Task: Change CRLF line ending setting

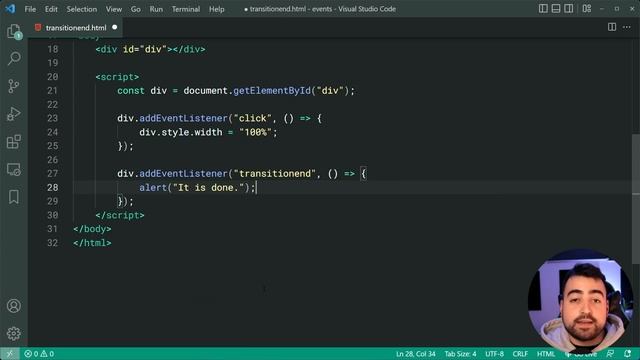Action: pyautogui.click(x=520, y=354)
